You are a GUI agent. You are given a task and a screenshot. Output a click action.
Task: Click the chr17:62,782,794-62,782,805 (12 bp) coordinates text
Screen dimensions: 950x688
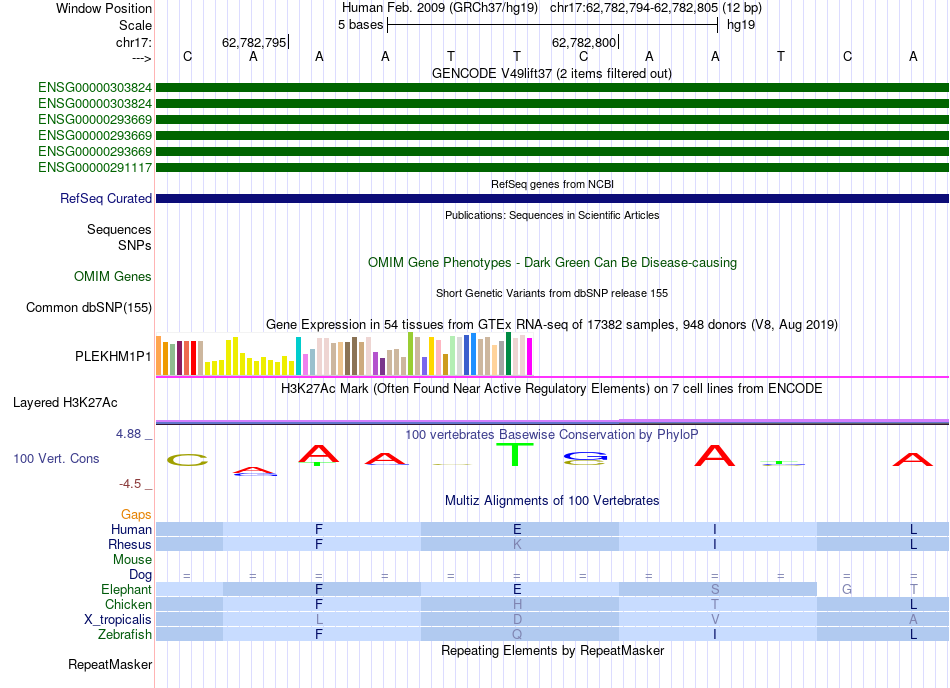[x=656, y=8]
